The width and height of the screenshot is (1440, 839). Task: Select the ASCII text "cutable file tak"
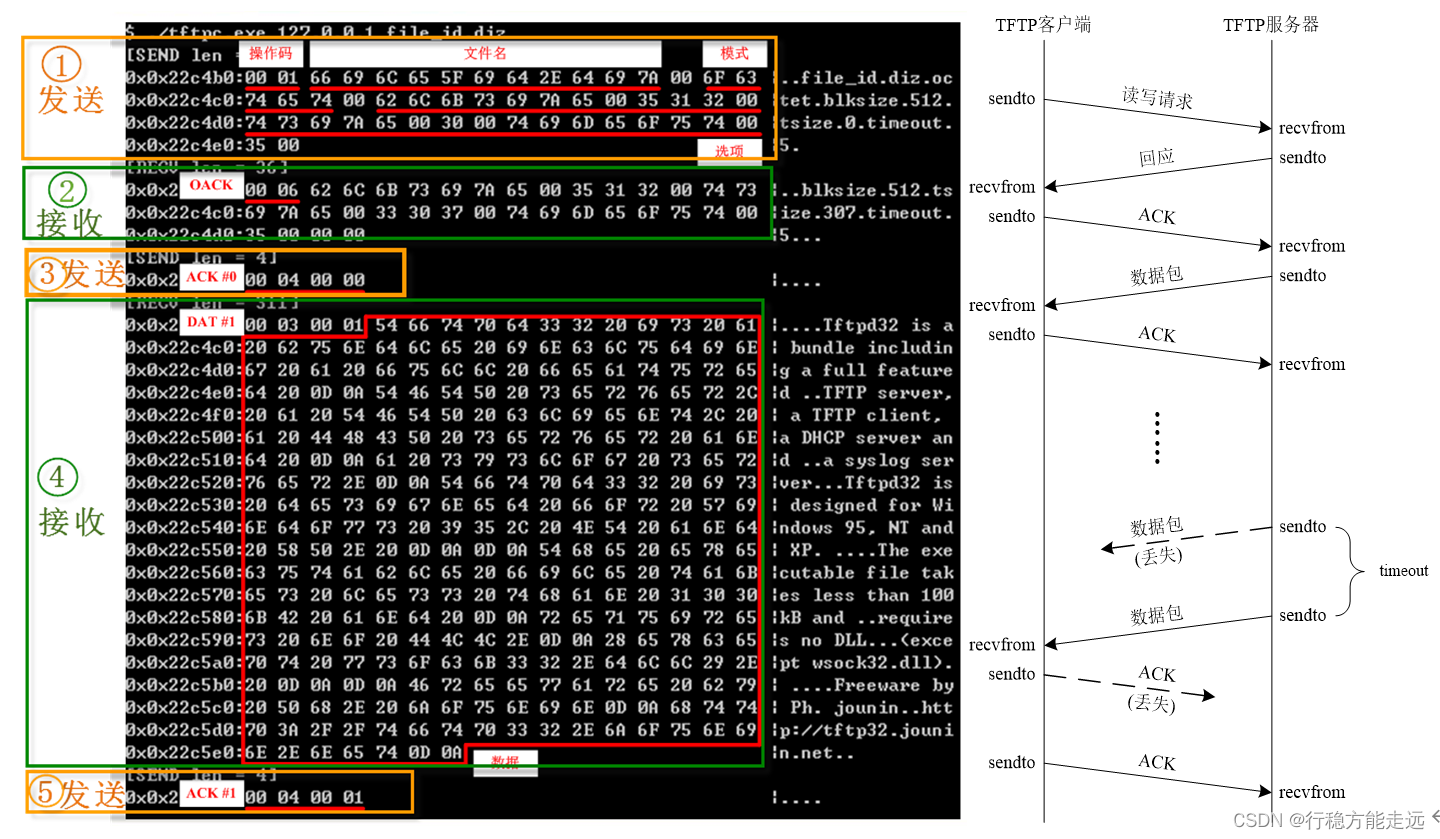(x=868, y=573)
